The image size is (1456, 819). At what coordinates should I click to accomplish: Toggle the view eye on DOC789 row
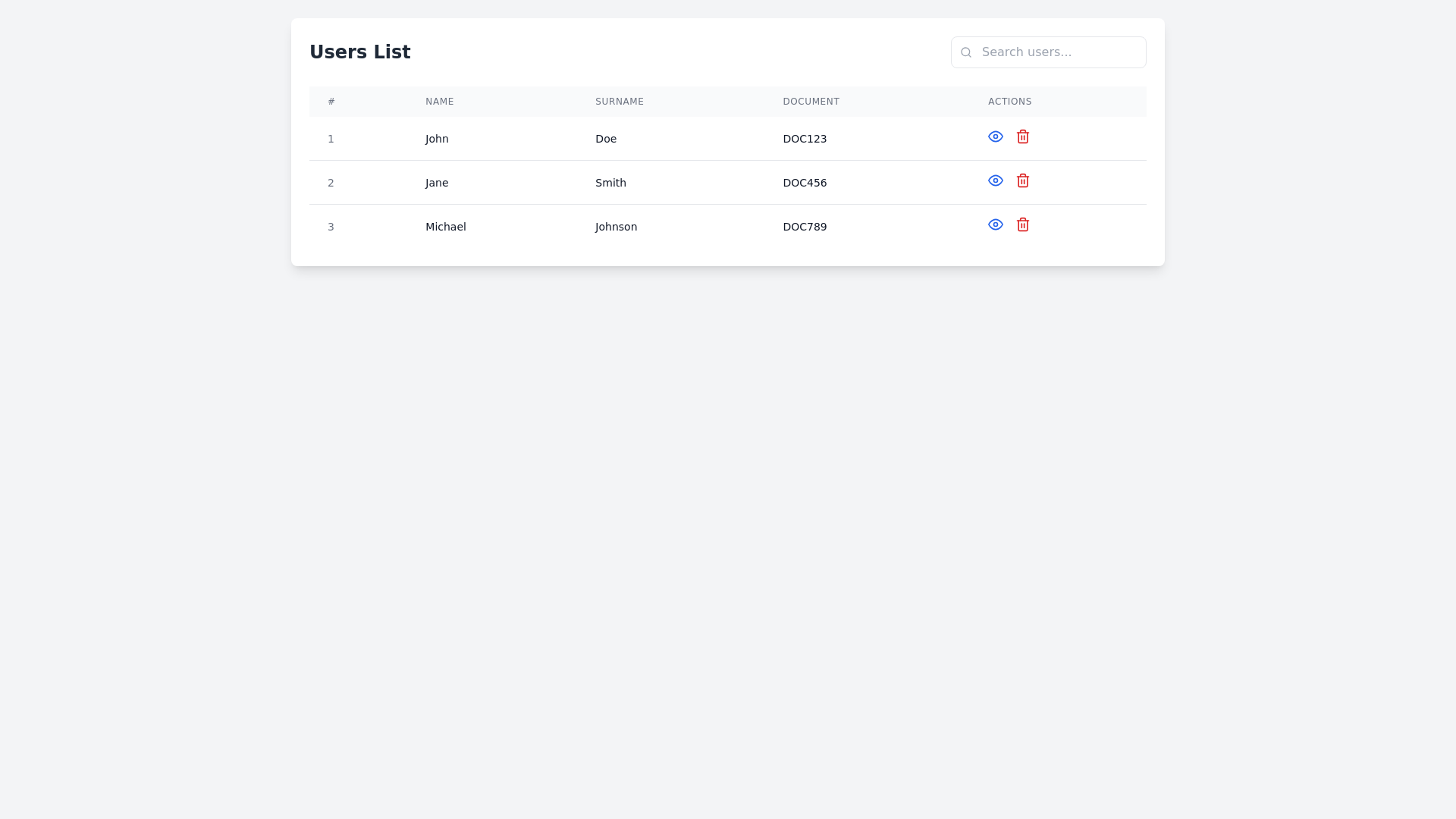(x=995, y=224)
